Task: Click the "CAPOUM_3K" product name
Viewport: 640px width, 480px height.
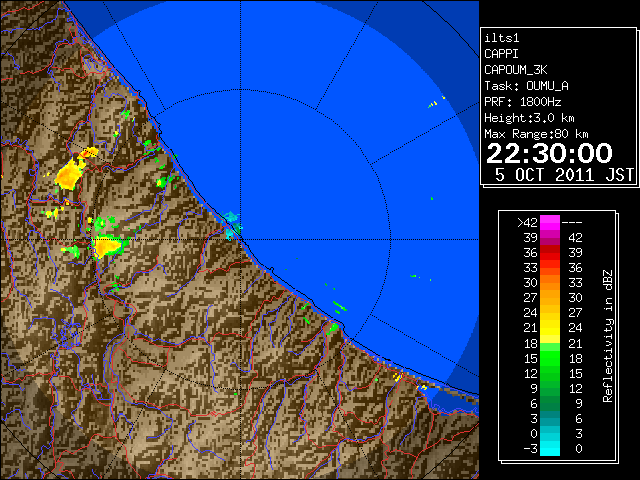Action: tap(516, 70)
